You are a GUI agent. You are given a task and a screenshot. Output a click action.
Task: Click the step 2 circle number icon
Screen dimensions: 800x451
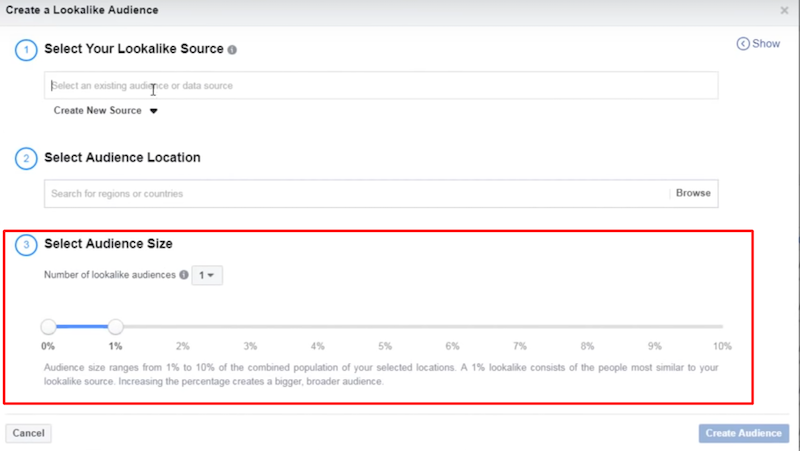click(25, 158)
